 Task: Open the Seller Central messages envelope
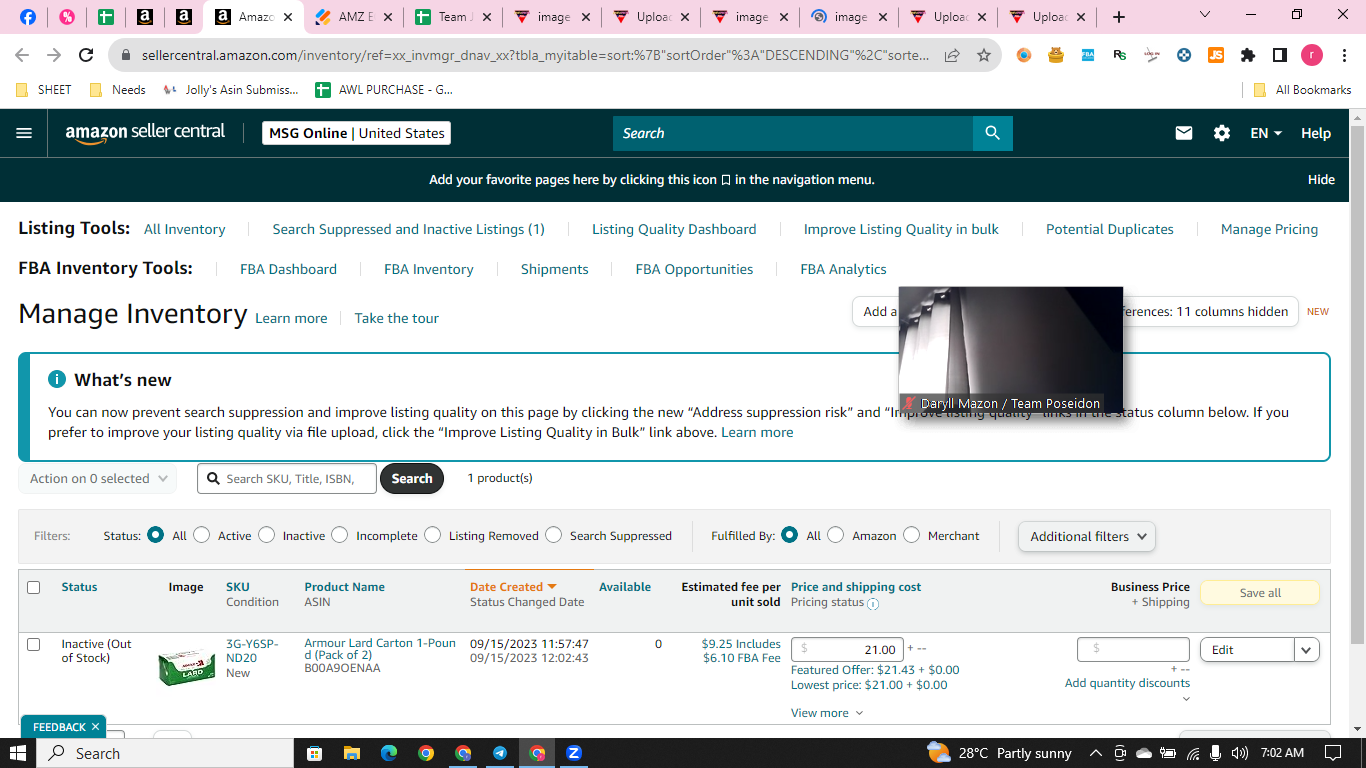click(1184, 133)
